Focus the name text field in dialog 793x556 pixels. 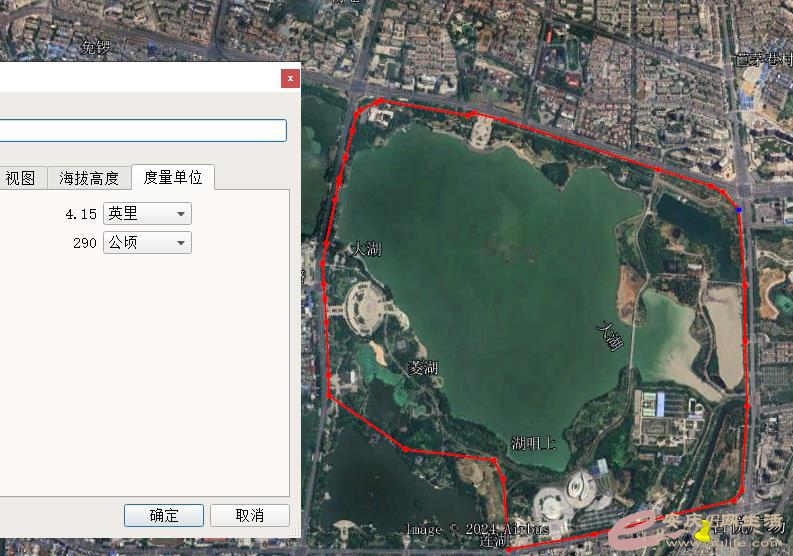tap(142, 131)
